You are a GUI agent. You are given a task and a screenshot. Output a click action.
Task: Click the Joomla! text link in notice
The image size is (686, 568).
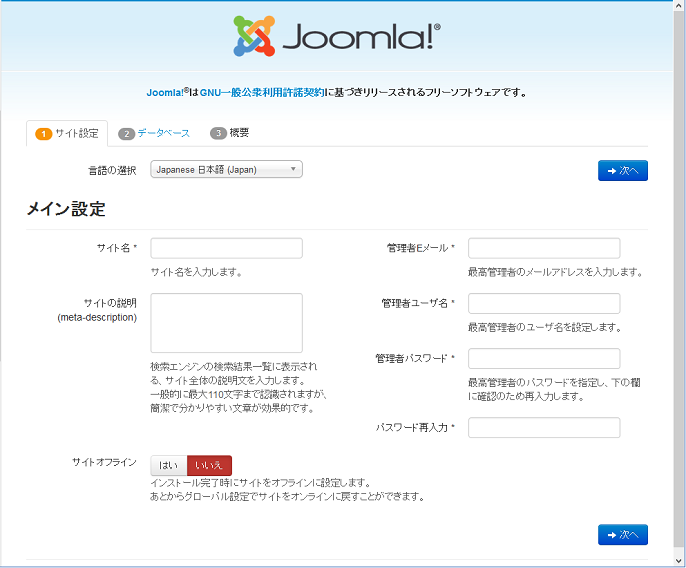point(165,93)
